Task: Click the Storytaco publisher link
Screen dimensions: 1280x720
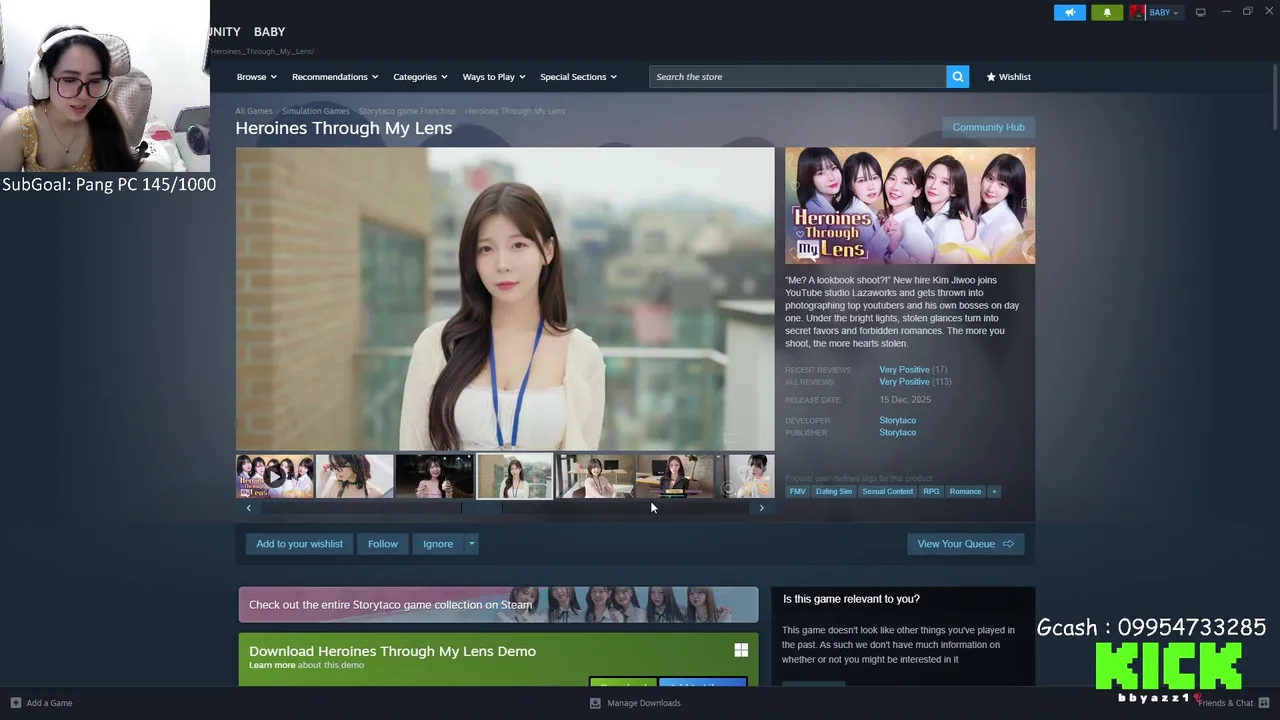Action: [x=897, y=432]
